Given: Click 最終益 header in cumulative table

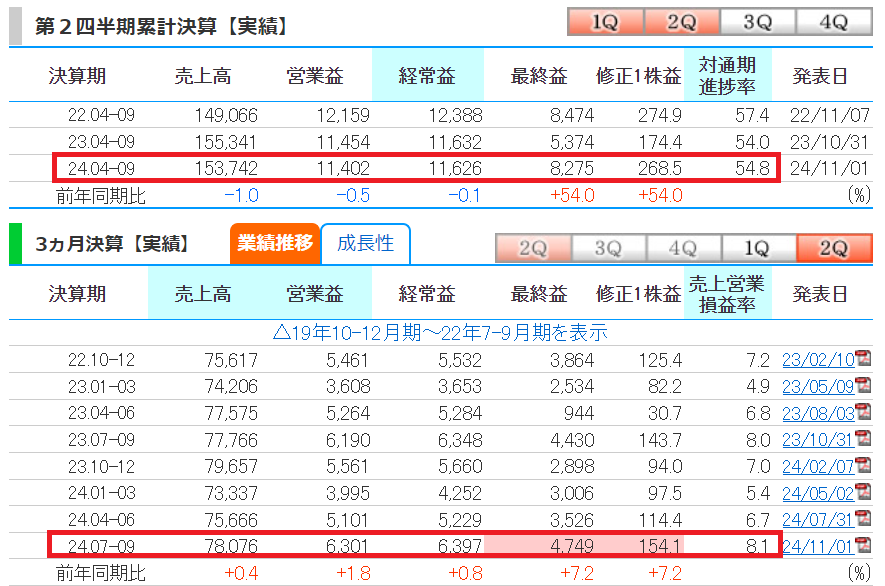Looking at the screenshot, I should point(539,76).
